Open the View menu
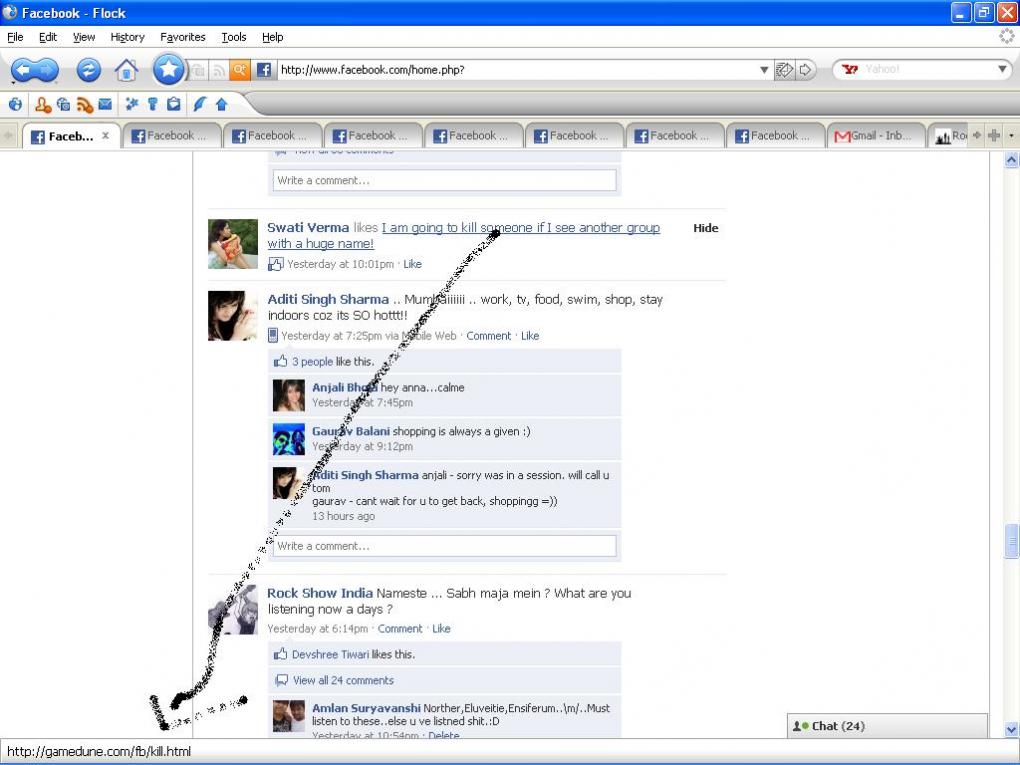The height and width of the screenshot is (765, 1020). [x=84, y=37]
